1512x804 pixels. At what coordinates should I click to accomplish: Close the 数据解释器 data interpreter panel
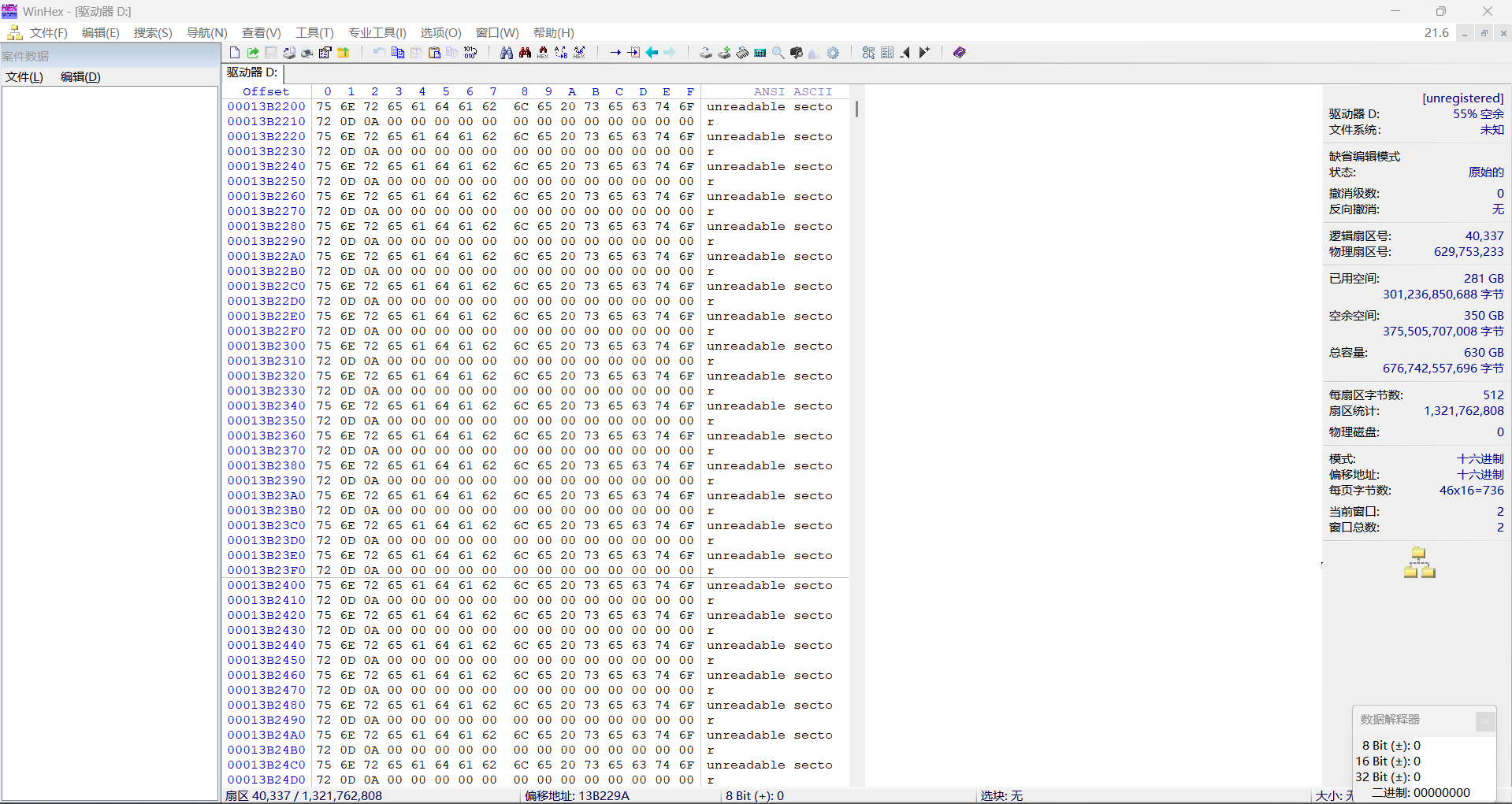click(x=1485, y=721)
